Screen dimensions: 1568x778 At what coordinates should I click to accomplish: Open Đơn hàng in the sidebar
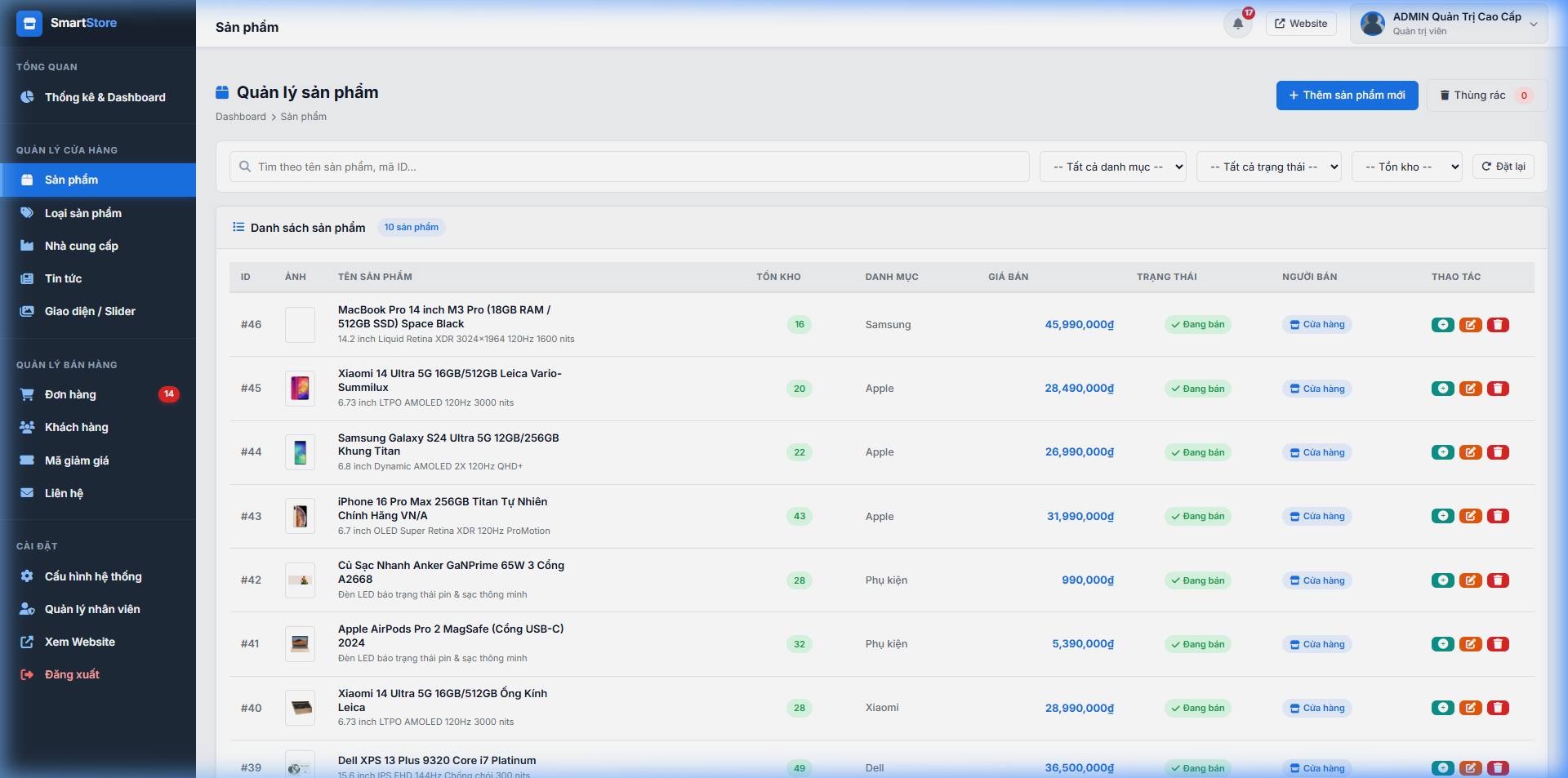[x=98, y=394]
